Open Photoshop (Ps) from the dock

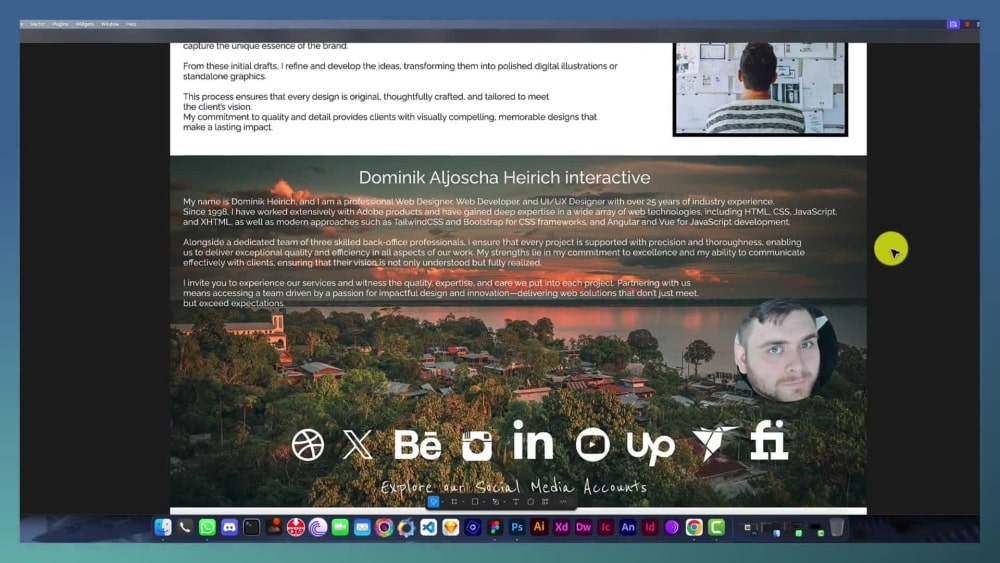point(517,527)
